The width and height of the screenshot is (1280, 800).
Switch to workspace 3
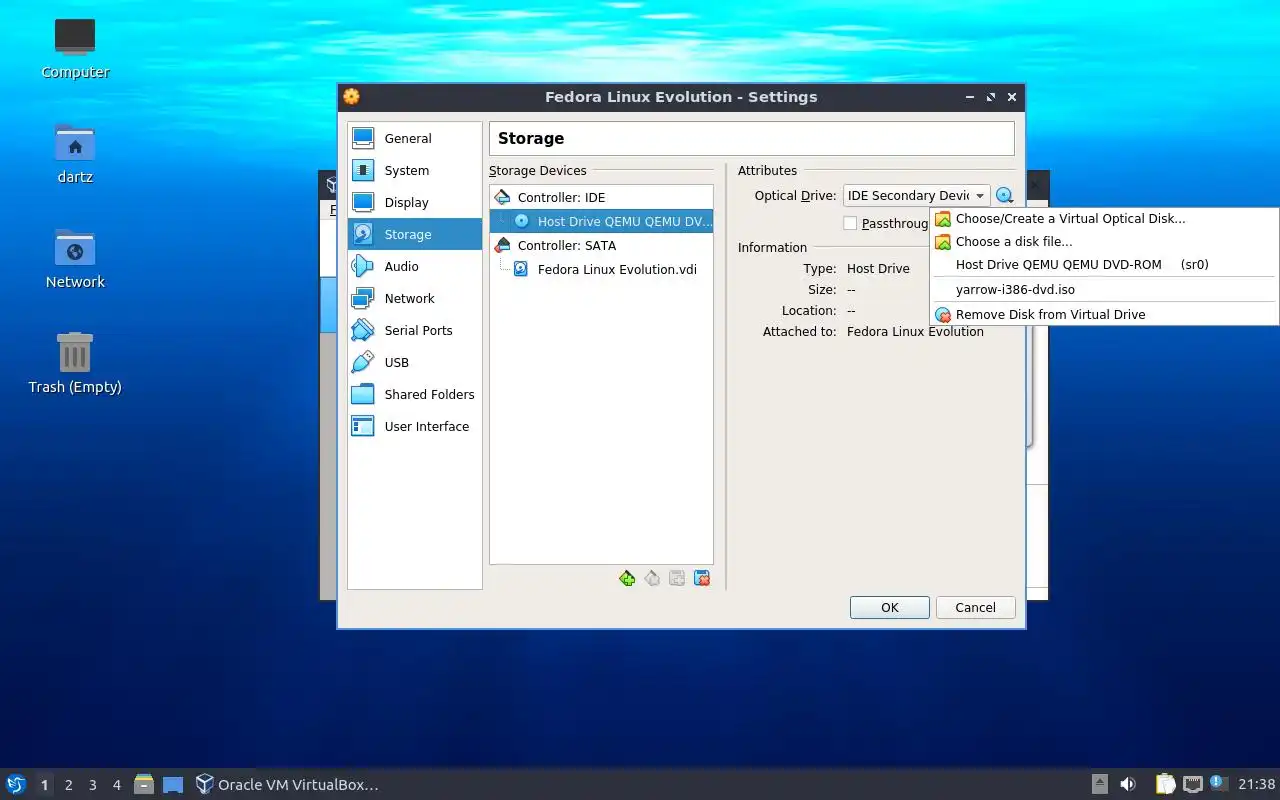[92, 785]
